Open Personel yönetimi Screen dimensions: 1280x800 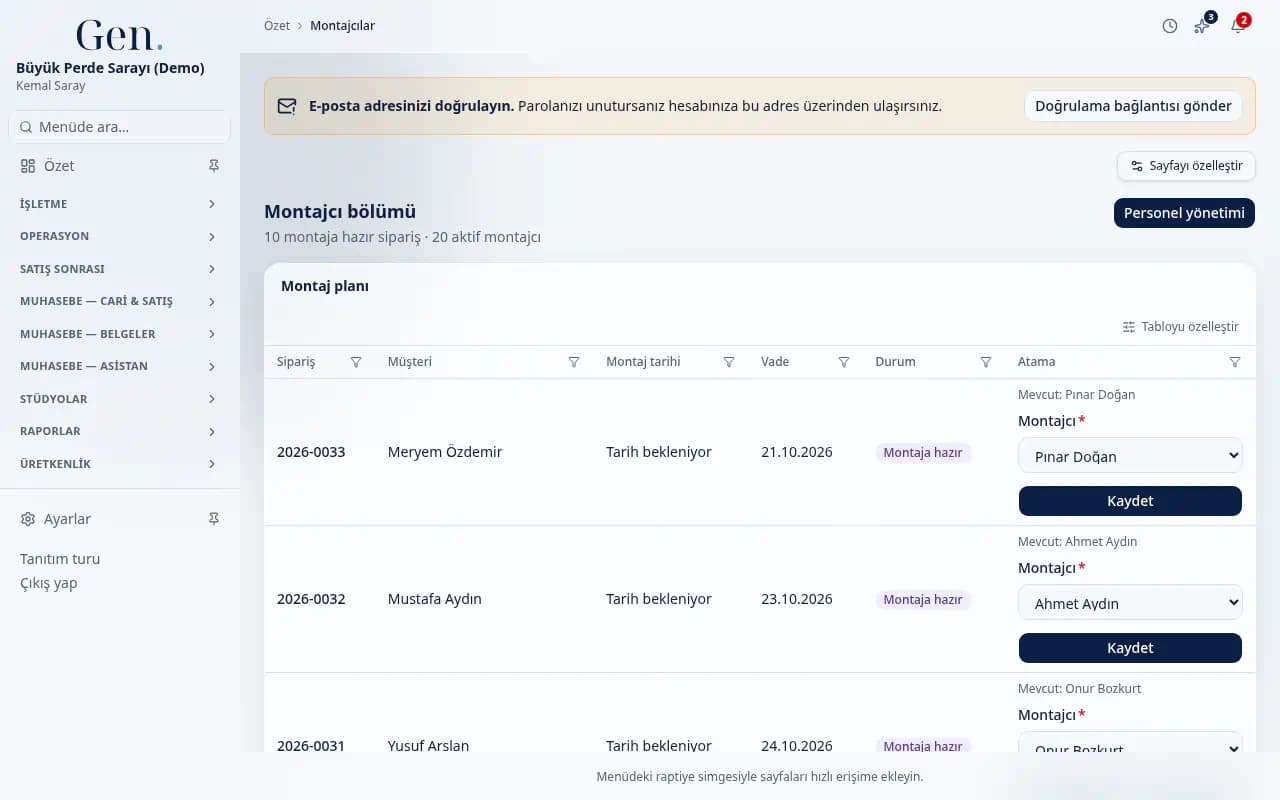1184,213
